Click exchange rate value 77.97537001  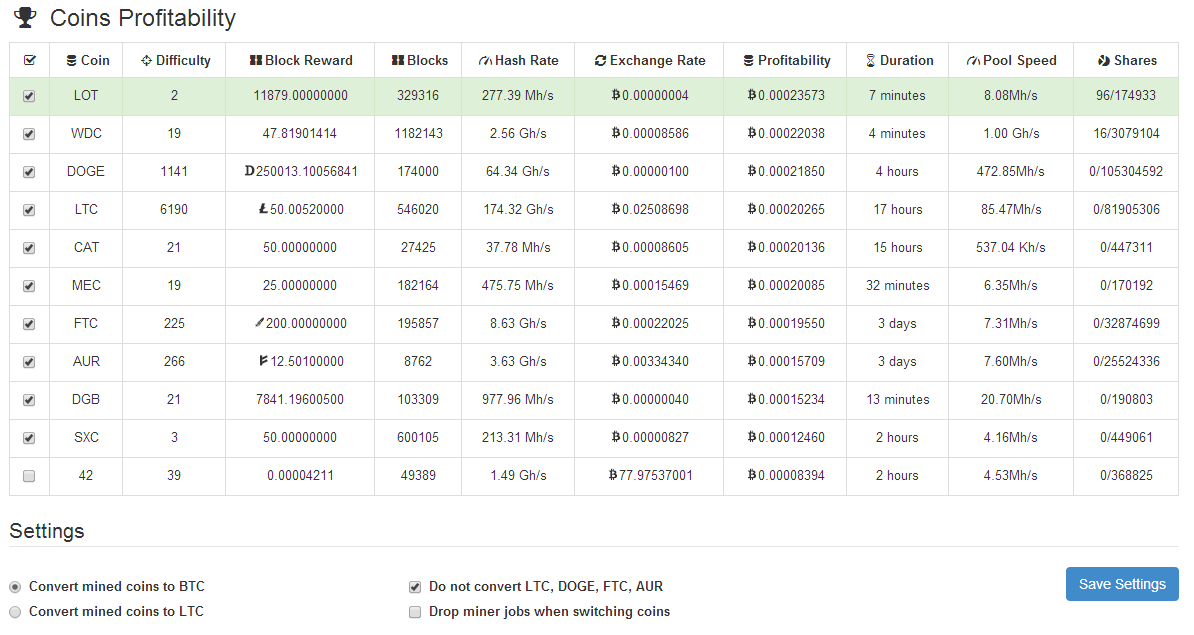[x=656, y=476]
